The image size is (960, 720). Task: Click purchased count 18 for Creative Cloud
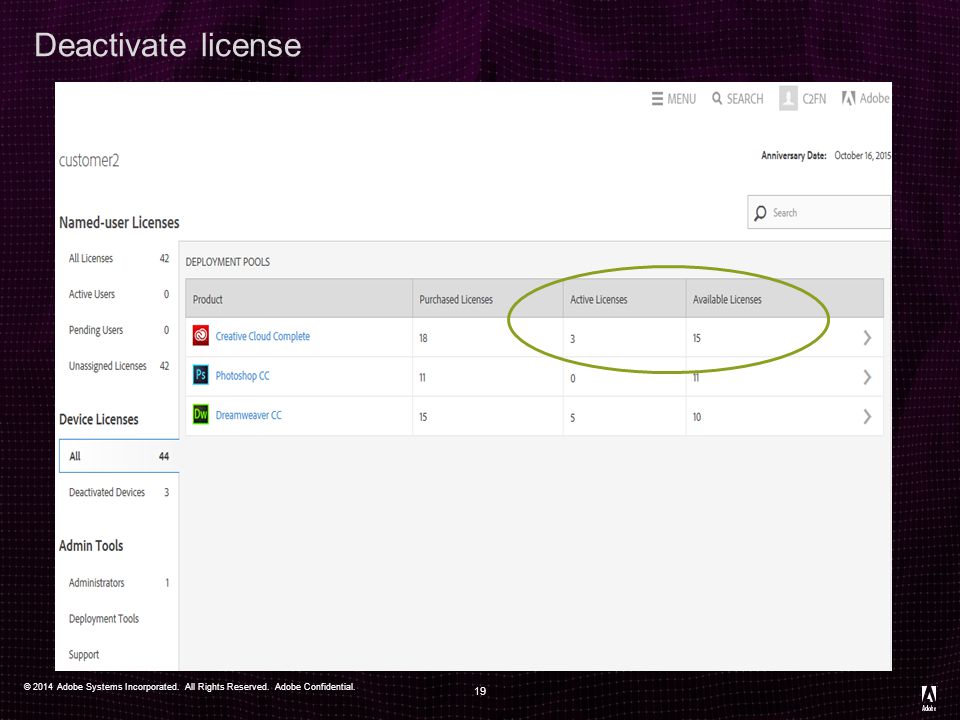(423, 338)
